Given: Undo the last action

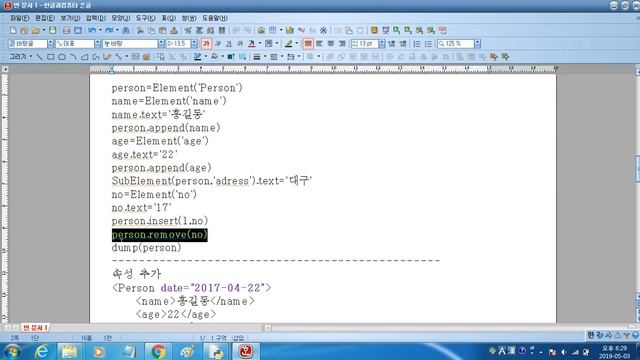Looking at the screenshot, I should [92, 31].
